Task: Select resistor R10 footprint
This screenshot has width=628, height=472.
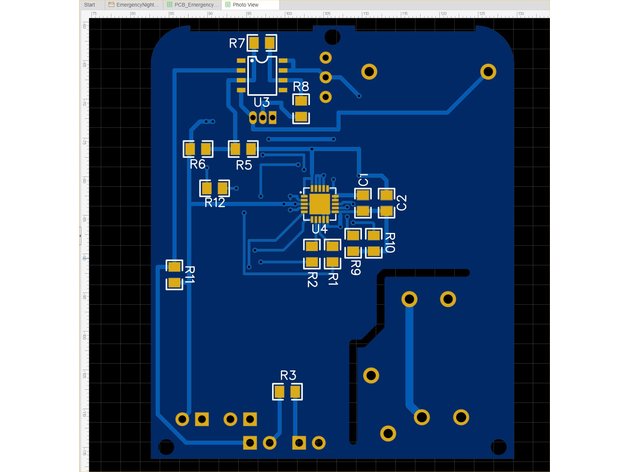Action: tap(374, 242)
